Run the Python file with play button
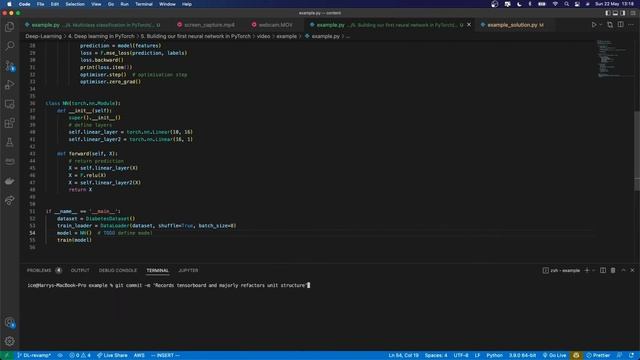This screenshot has height=360, width=640. click(594, 25)
